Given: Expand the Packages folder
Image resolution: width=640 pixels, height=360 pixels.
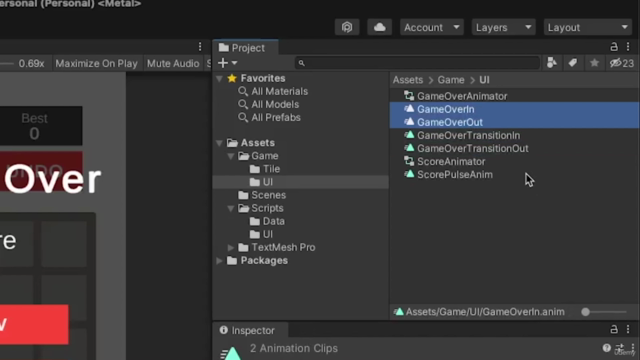Looking at the screenshot, I should coord(220,260).
